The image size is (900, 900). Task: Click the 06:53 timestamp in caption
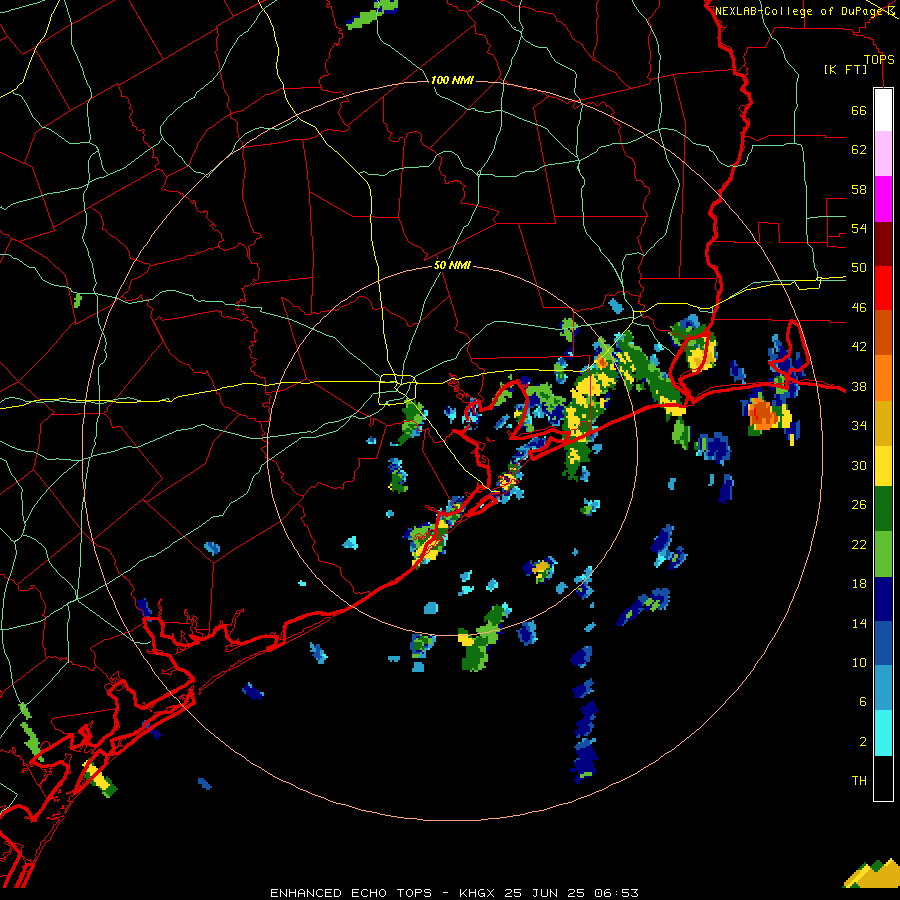click(x=616, y=893)
